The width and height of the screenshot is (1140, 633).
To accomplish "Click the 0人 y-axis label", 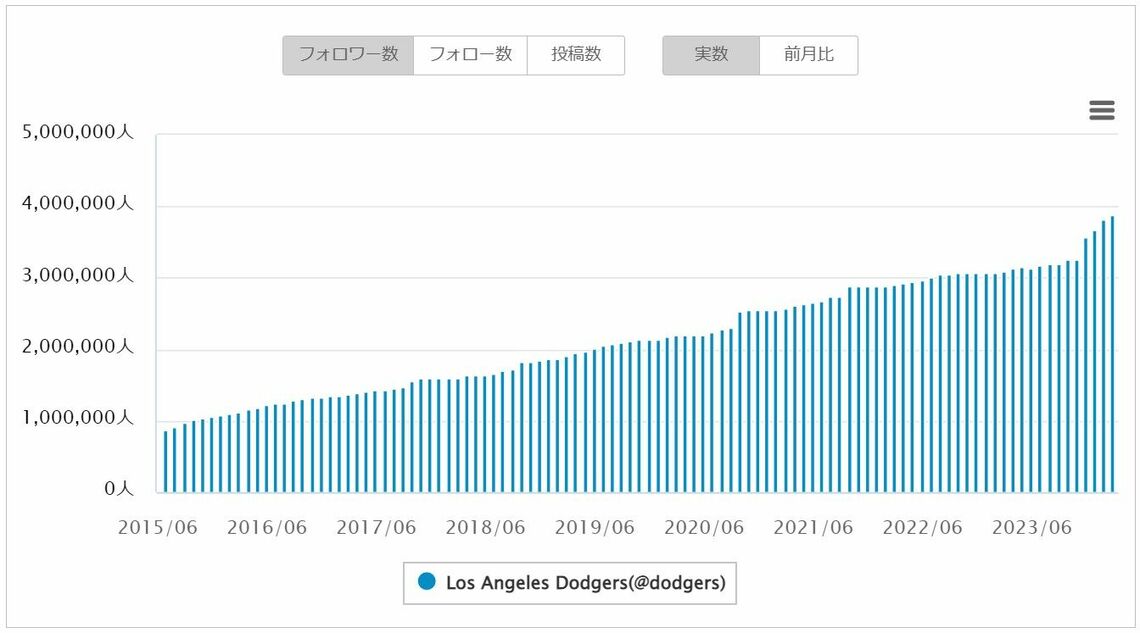I will click(120, 489).
